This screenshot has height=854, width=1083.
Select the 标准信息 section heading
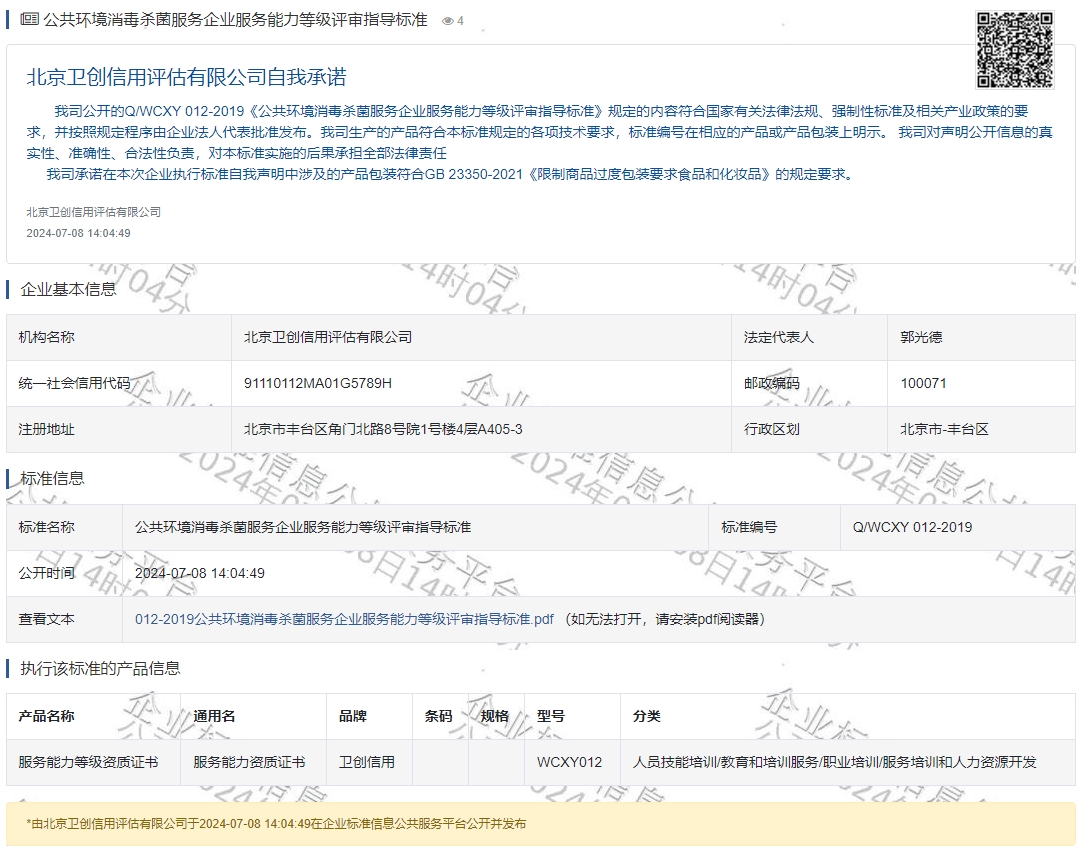pos(52,478)
